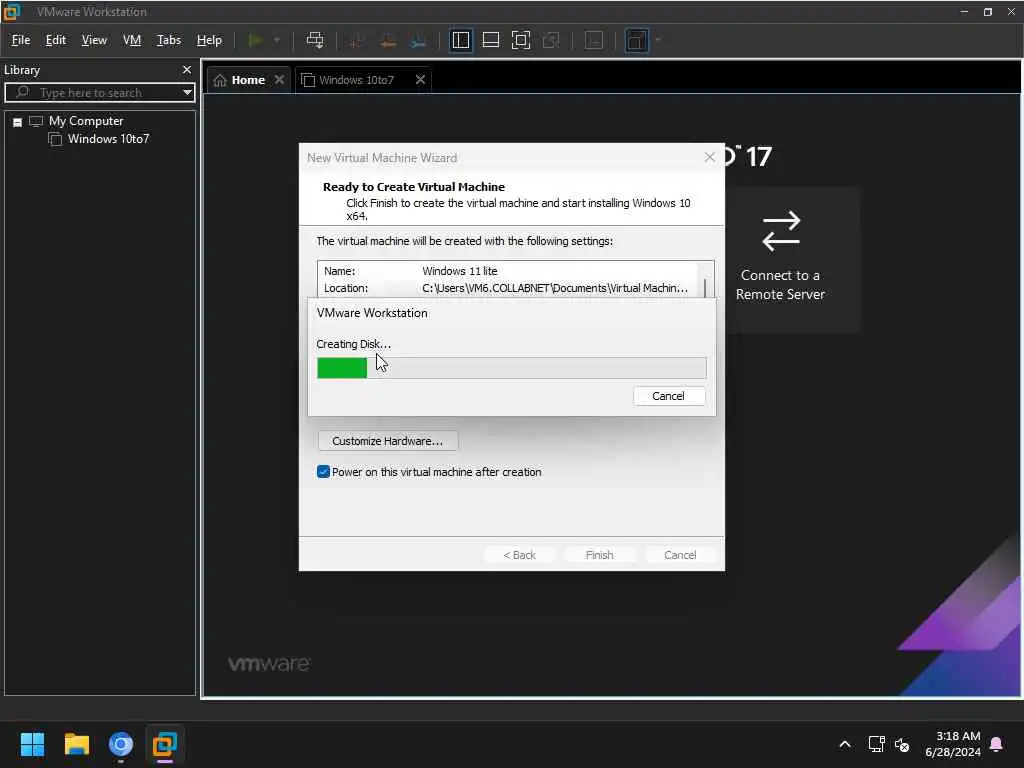This screenshot has width=1024, height=768.
Task: Click Send Ctrl+Alt+Del toolbar icon
Action: [315, 40]
